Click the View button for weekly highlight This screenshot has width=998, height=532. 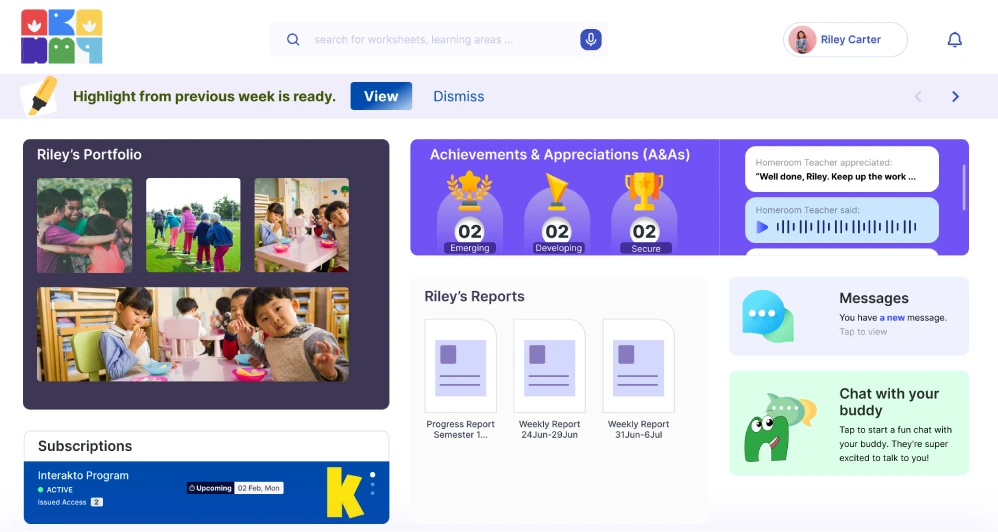(381, 96)
